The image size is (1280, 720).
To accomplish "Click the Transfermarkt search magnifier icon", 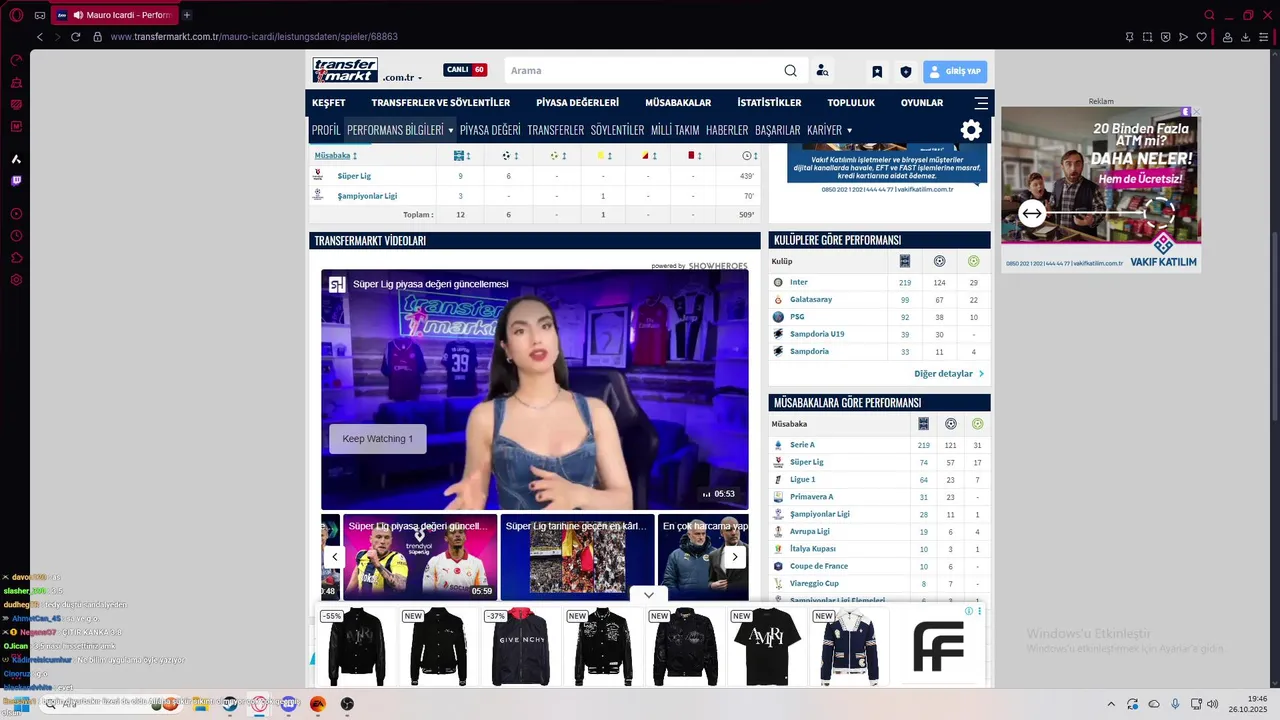I will 790,71.
